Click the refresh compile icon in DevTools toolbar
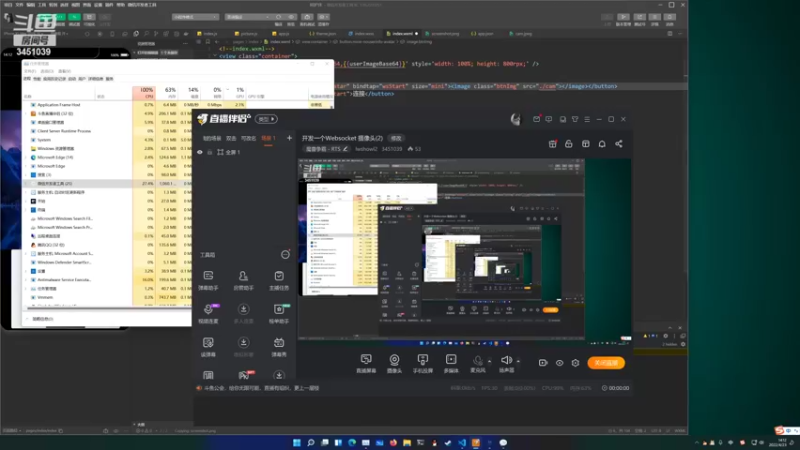Image resolution: width=800 pixels, height=450 pixels. 279,17
